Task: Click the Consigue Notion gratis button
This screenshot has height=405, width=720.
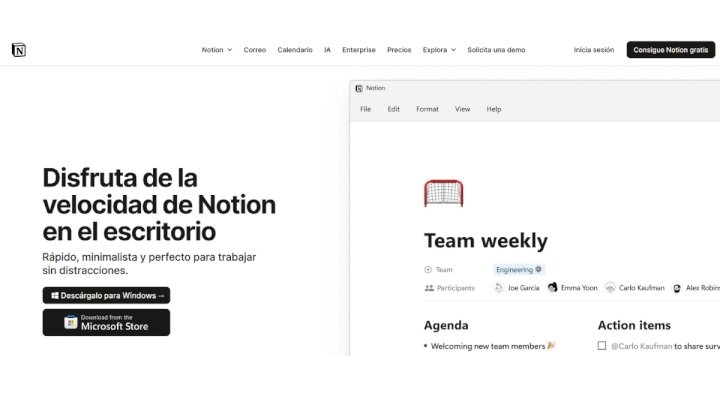Action: [670, 50]
